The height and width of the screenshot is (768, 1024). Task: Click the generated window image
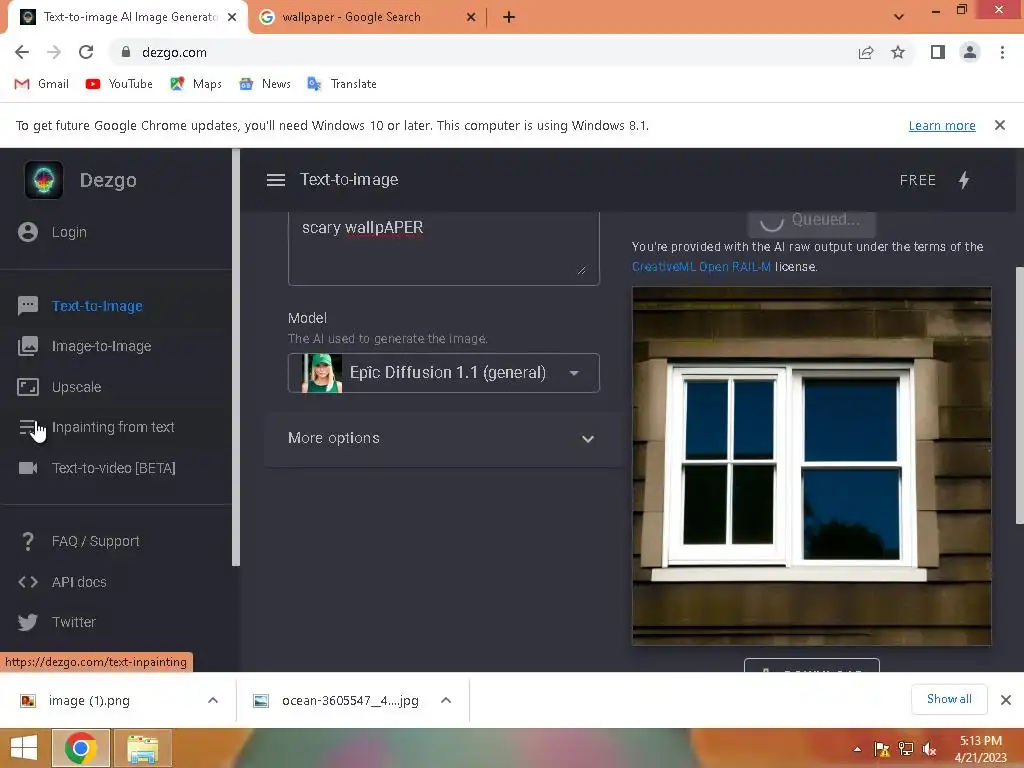(812, 466)
